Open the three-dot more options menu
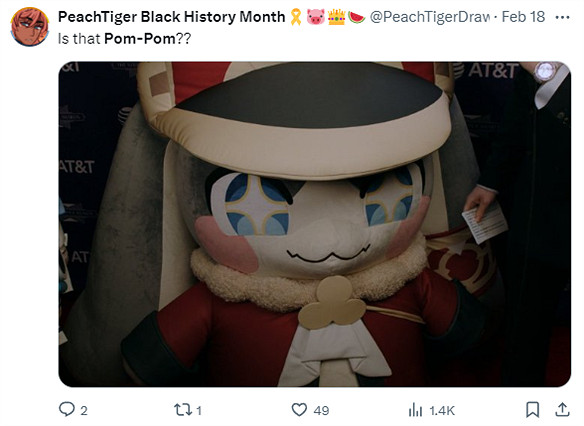 click(x=562, y=17)
